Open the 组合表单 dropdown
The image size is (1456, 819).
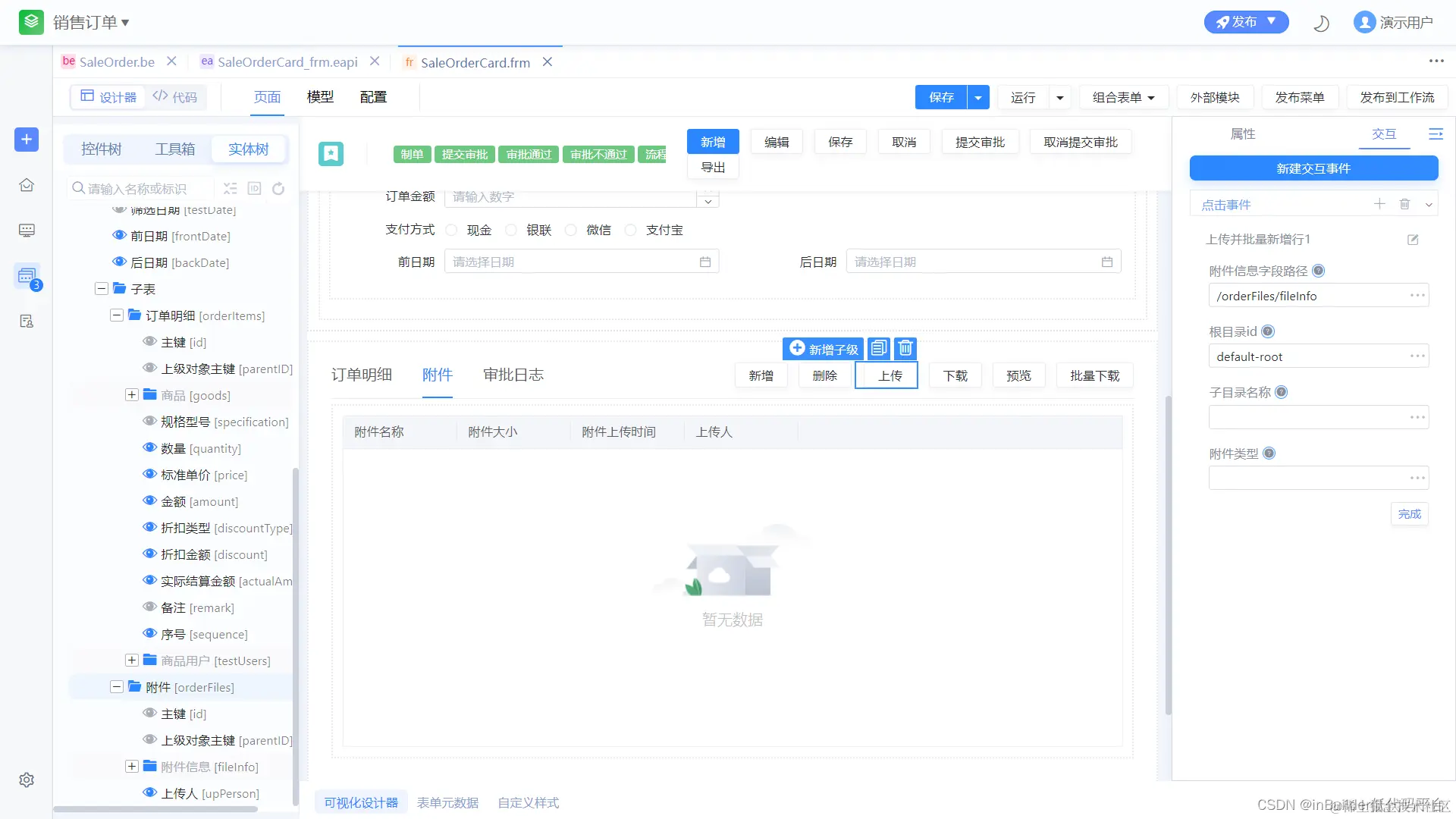click(1123, 97)
